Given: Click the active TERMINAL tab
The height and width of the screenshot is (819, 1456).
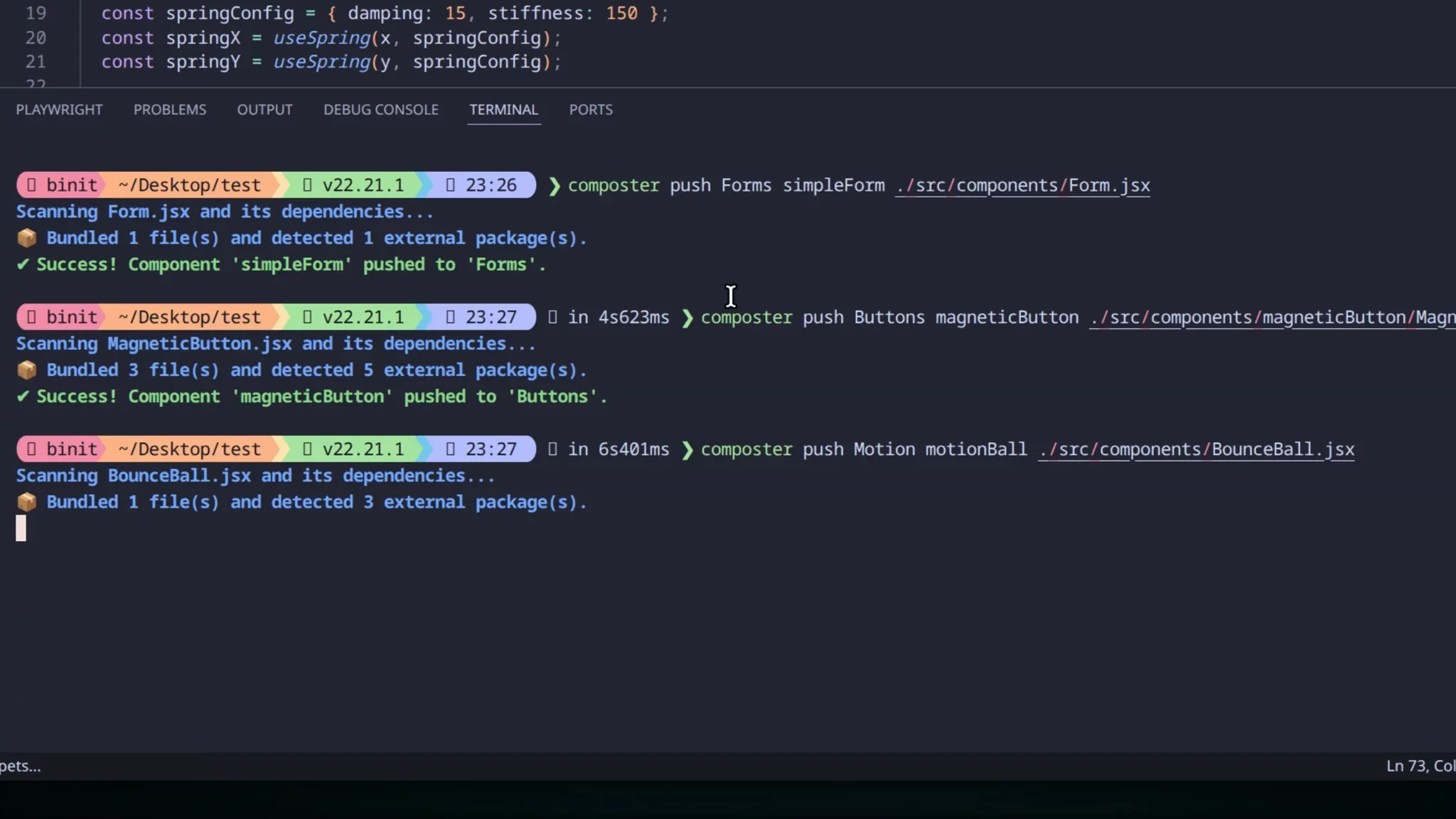Looking at the screenshot, I should tap(503, 109).
